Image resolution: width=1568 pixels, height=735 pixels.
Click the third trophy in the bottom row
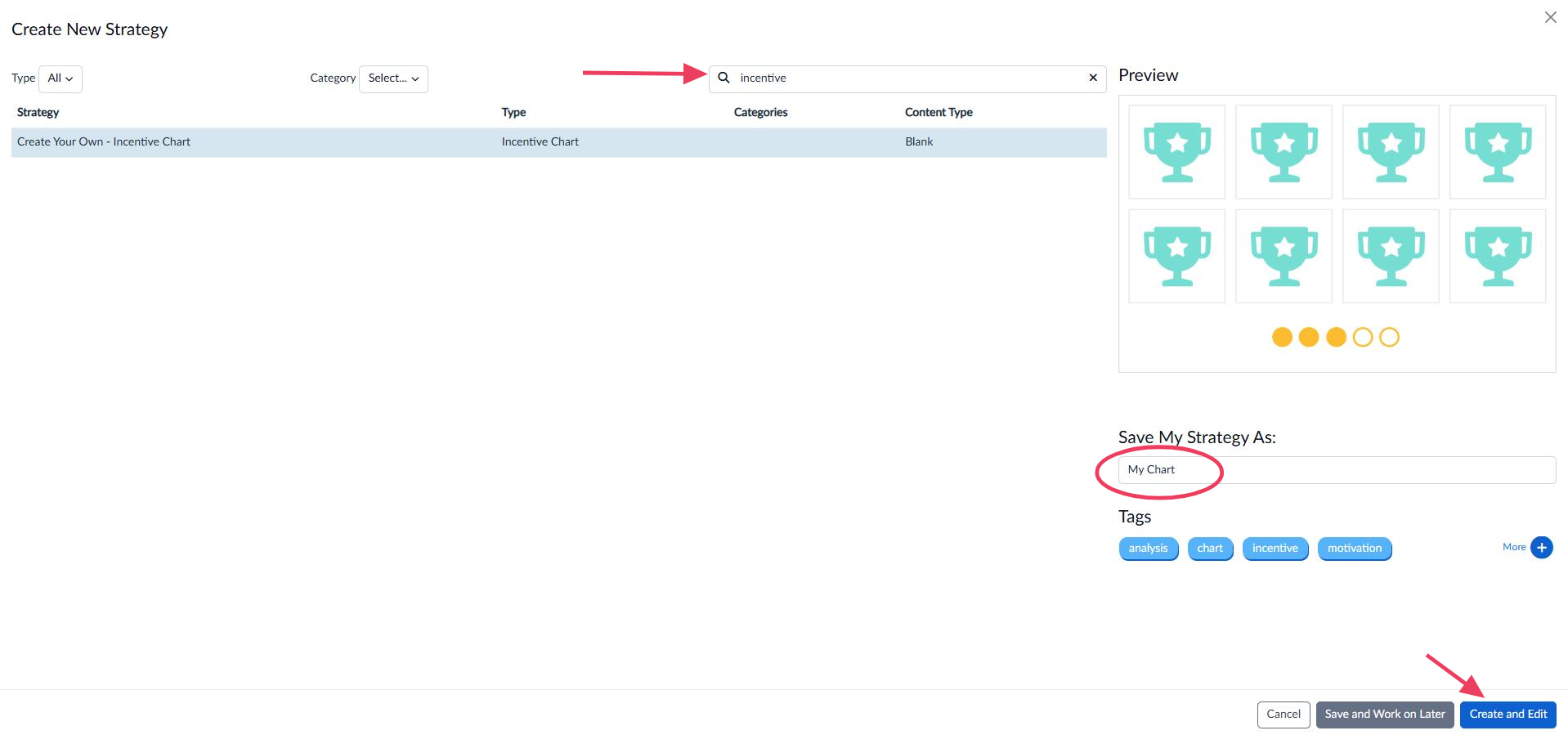1390,257
